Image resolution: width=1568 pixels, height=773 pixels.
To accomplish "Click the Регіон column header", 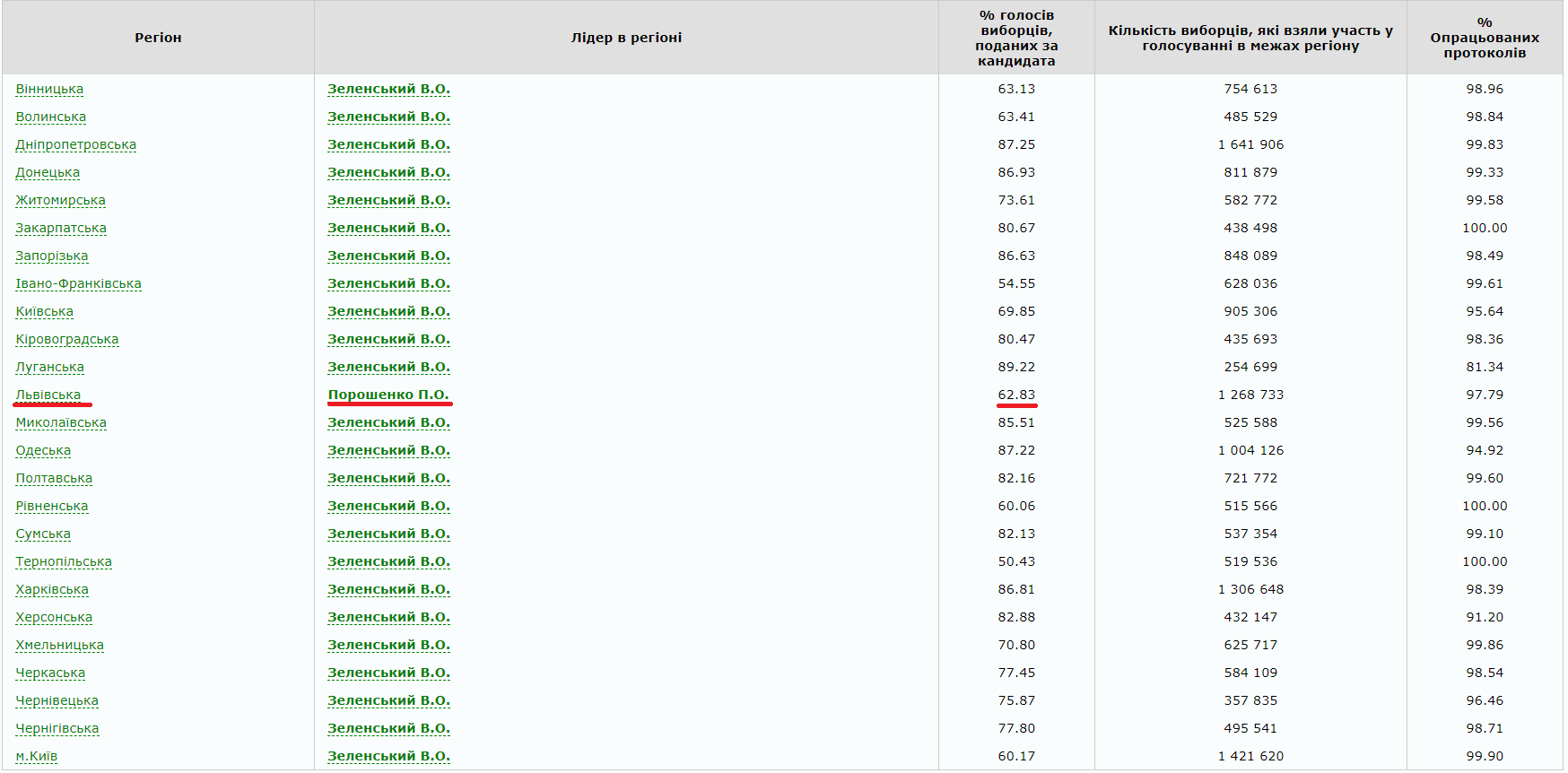I will click(158, 38).
